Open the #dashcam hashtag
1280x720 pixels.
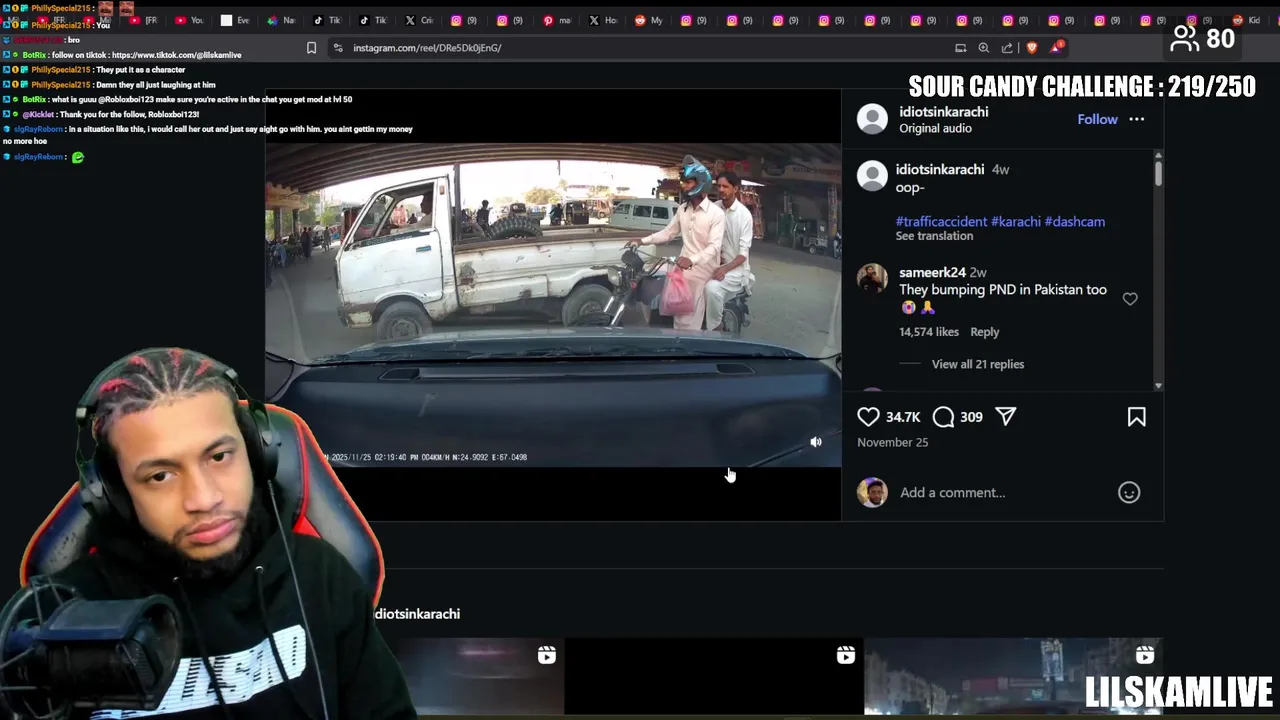click(x=1075, y=222)
